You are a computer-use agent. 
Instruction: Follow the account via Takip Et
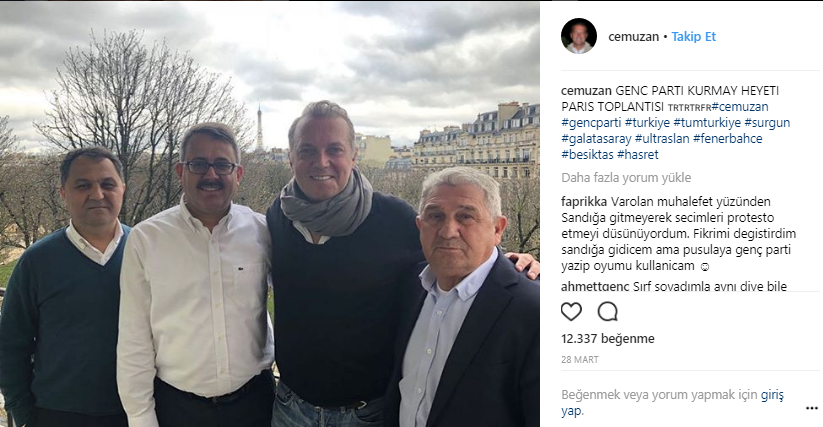[693, 37]
